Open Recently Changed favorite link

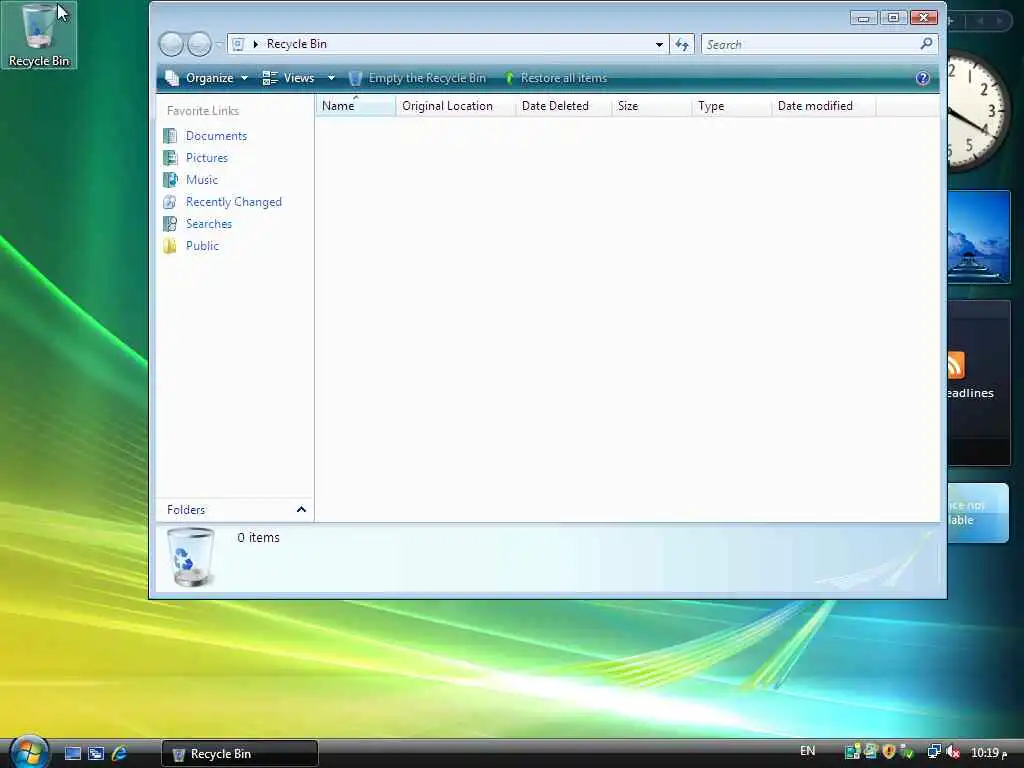point(234,202)
